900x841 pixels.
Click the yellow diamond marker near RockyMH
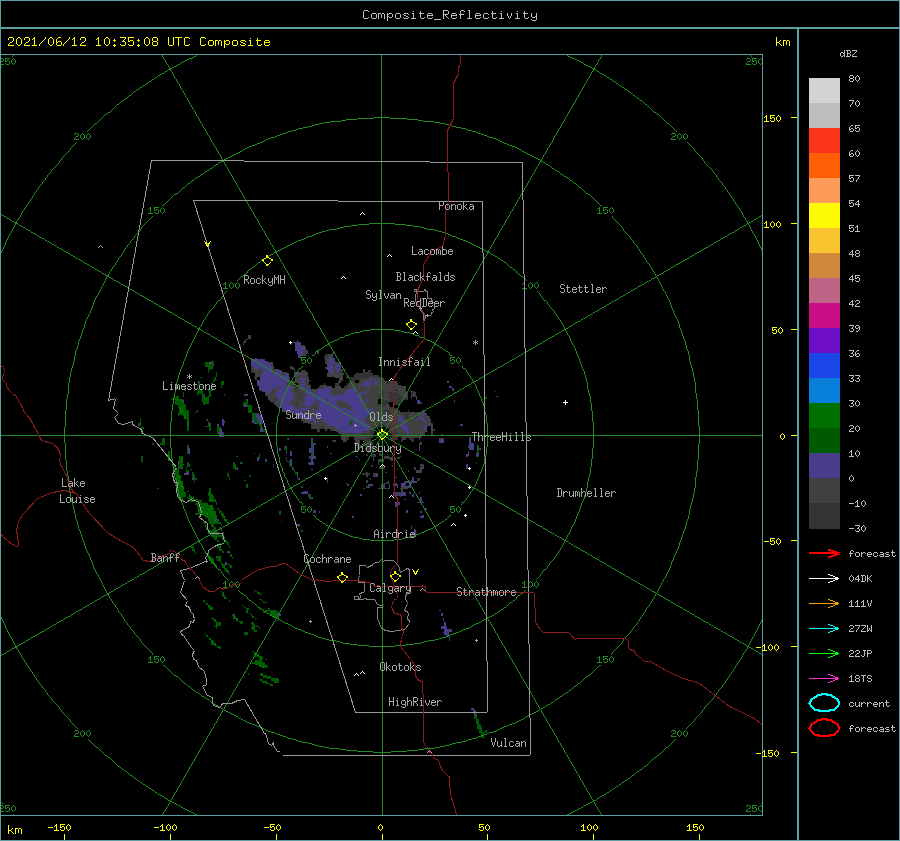267,261
